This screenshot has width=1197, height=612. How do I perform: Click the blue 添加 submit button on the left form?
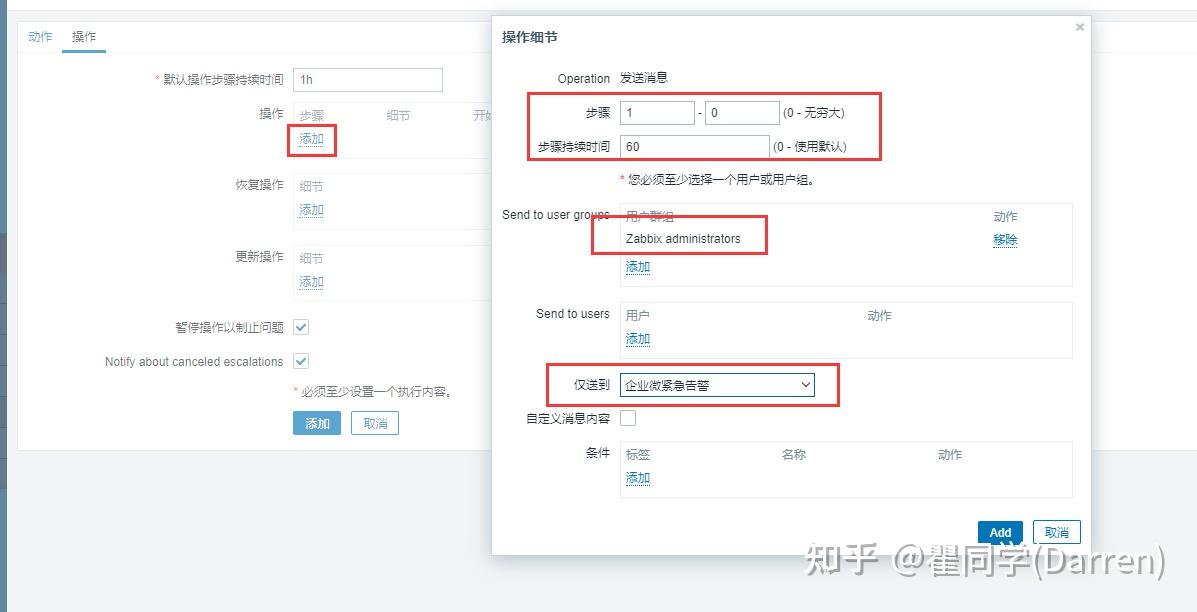pyautogui.click(x=316, y=423)
